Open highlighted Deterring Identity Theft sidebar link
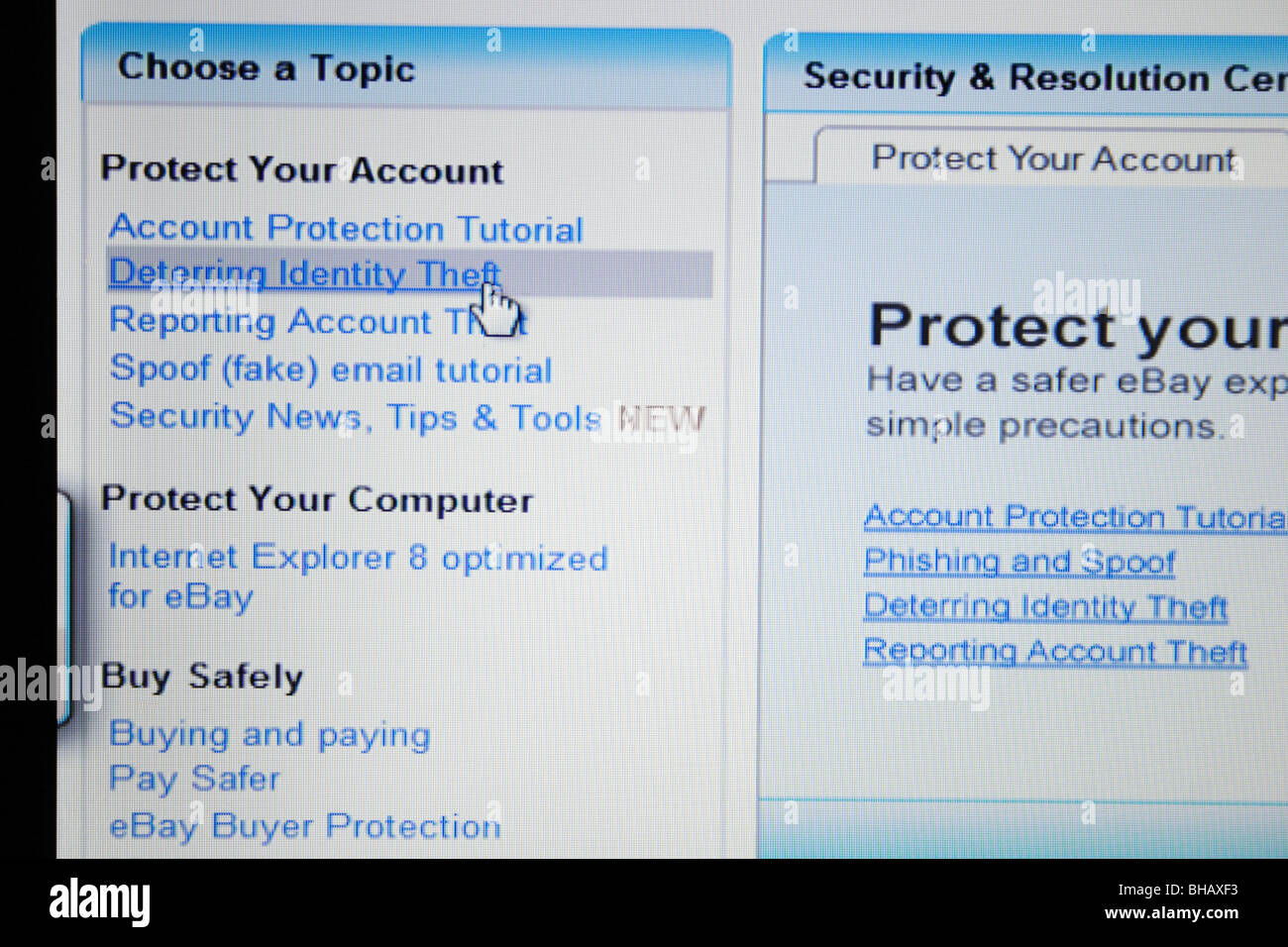 point(304,274)
